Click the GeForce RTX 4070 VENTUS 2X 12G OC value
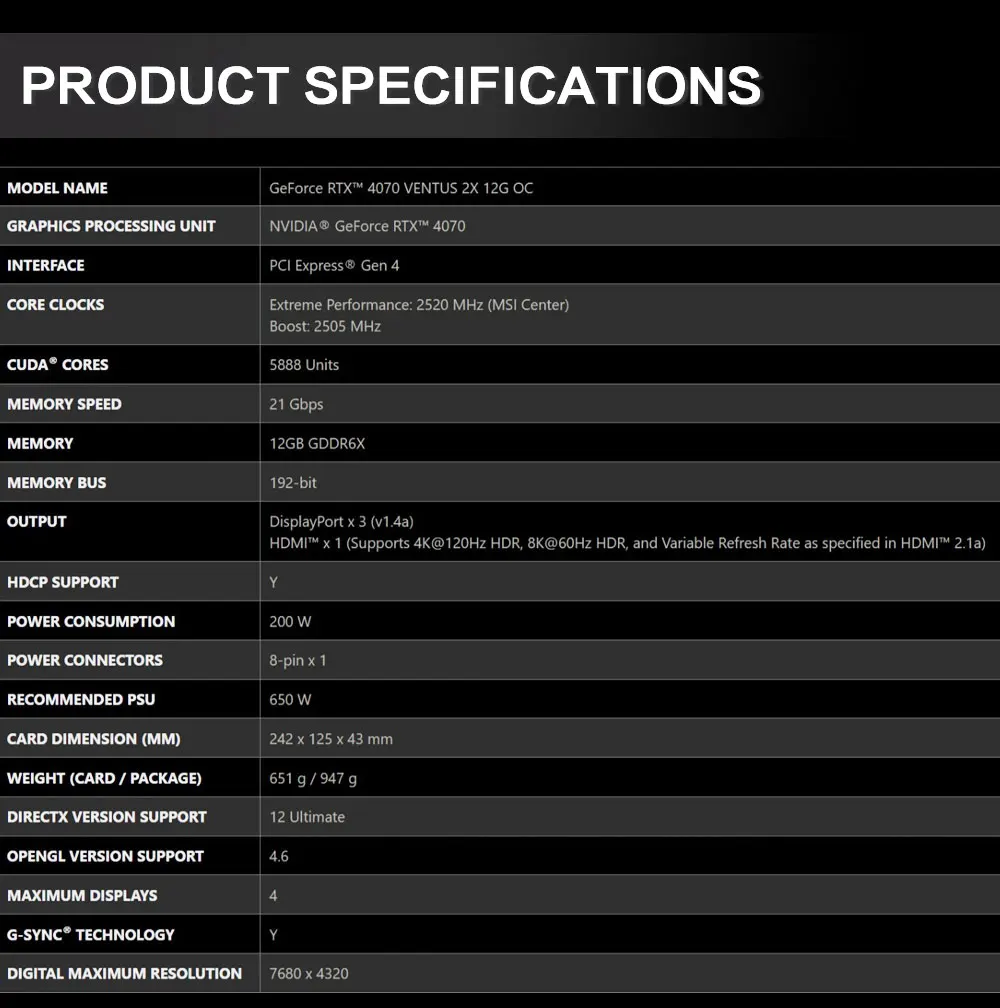Screen dimensions: 1000x1008 coord(401,188)
